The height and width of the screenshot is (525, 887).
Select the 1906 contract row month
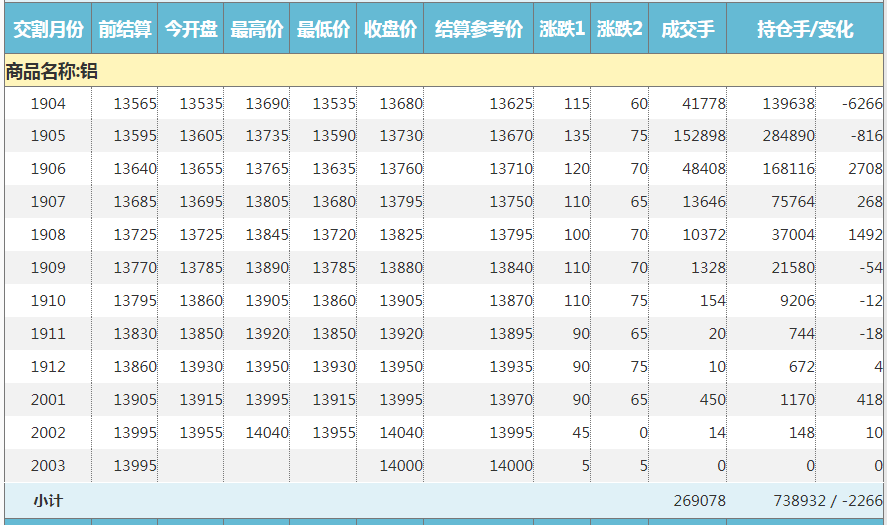pos(48,170)
